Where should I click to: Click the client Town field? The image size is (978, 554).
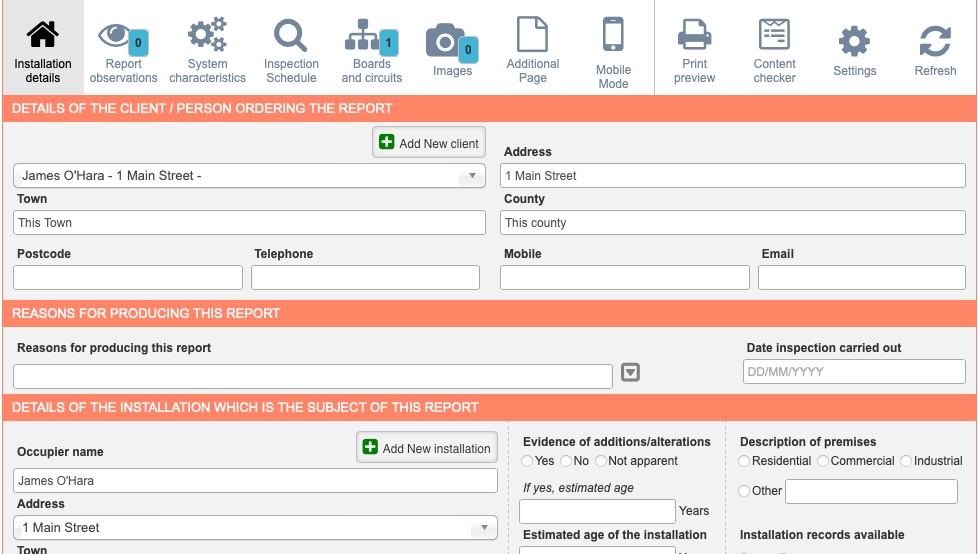(249, 223)
